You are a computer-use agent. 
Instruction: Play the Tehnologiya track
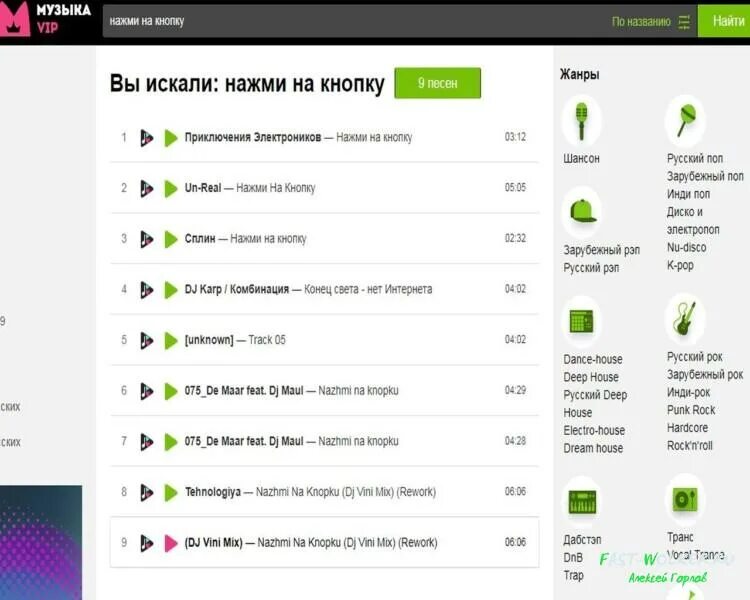[x=171, y=492]
